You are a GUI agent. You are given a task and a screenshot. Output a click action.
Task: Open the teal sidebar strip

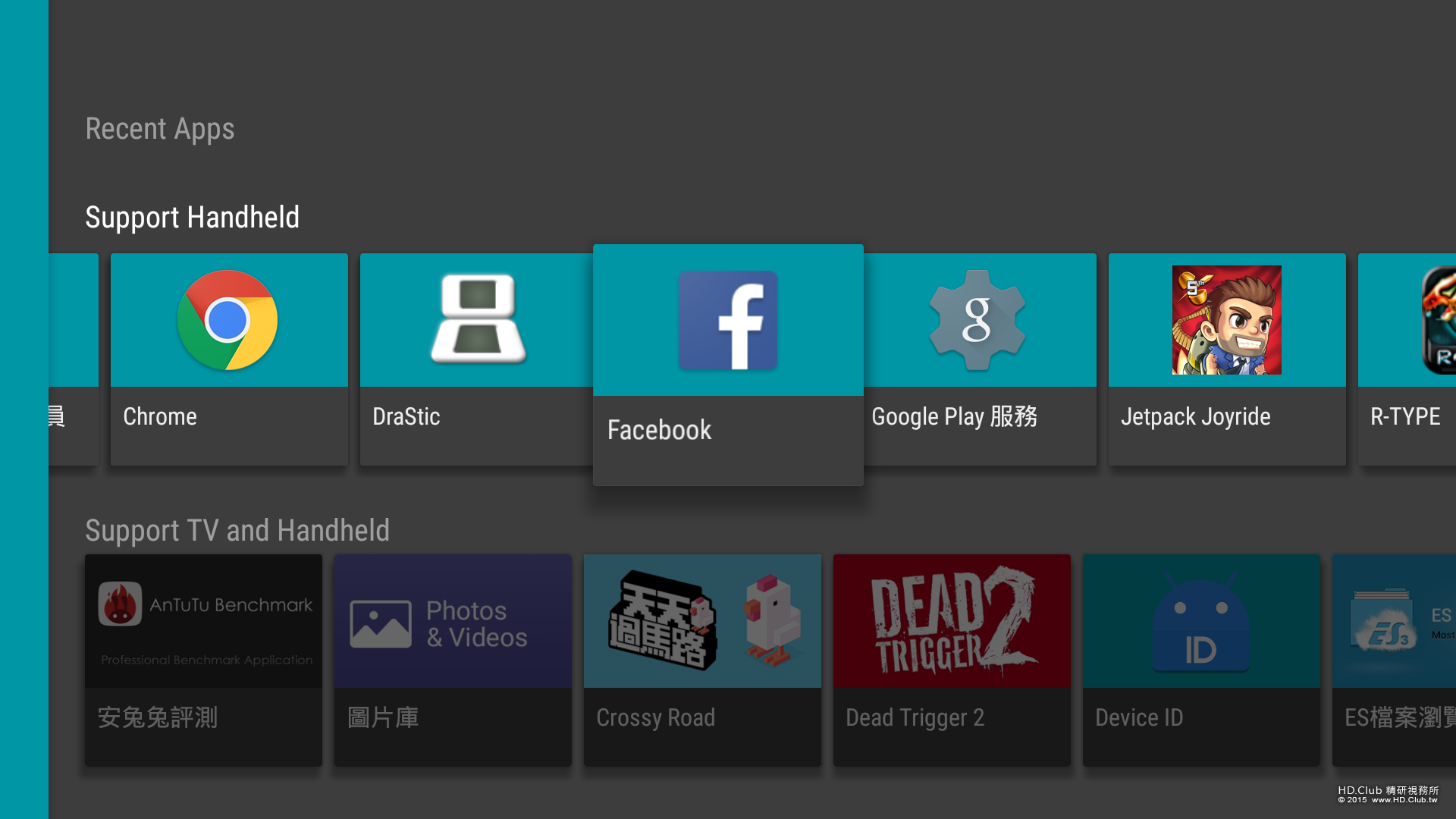pos(24,409)
